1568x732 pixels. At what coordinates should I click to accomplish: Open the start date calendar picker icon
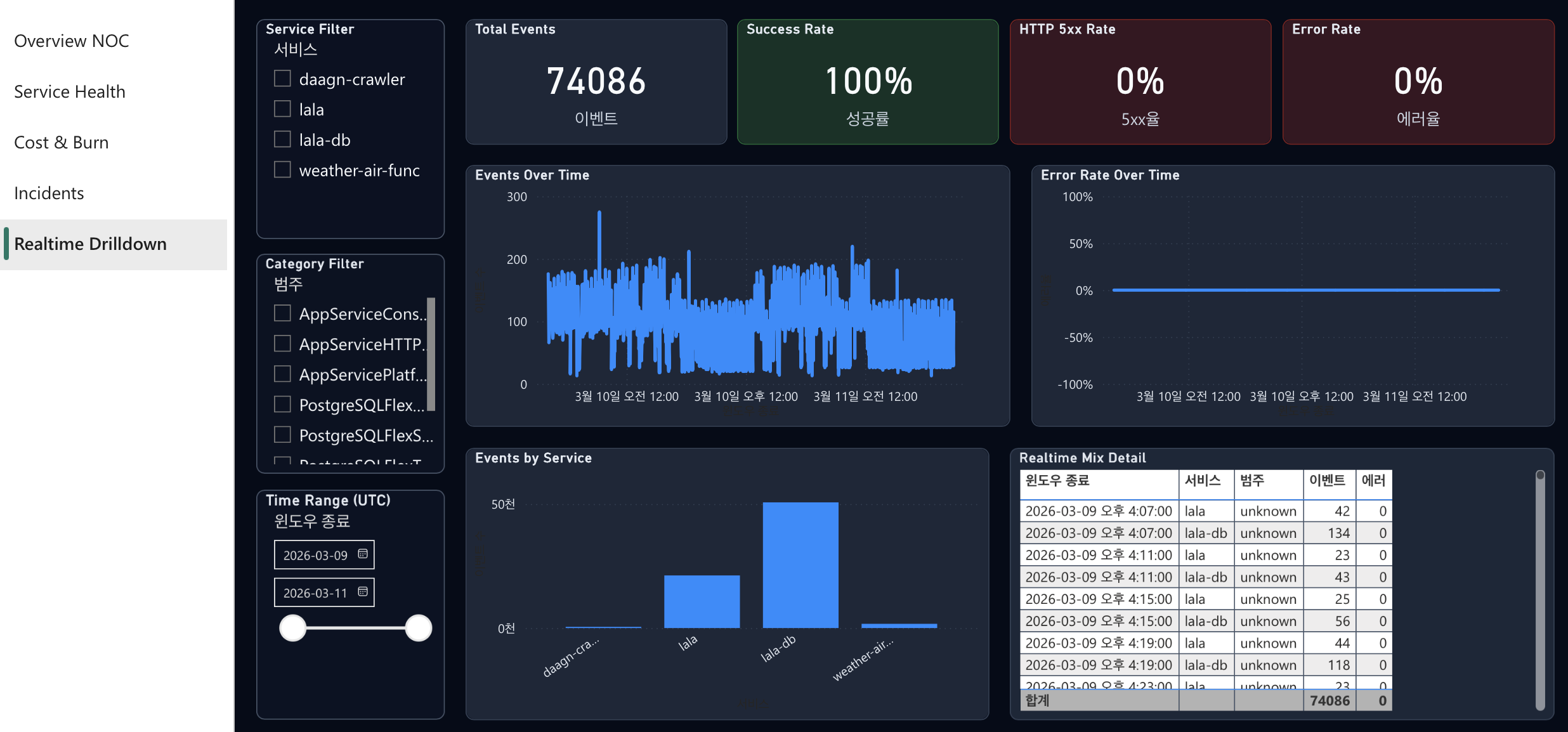[x=363, y=554]
